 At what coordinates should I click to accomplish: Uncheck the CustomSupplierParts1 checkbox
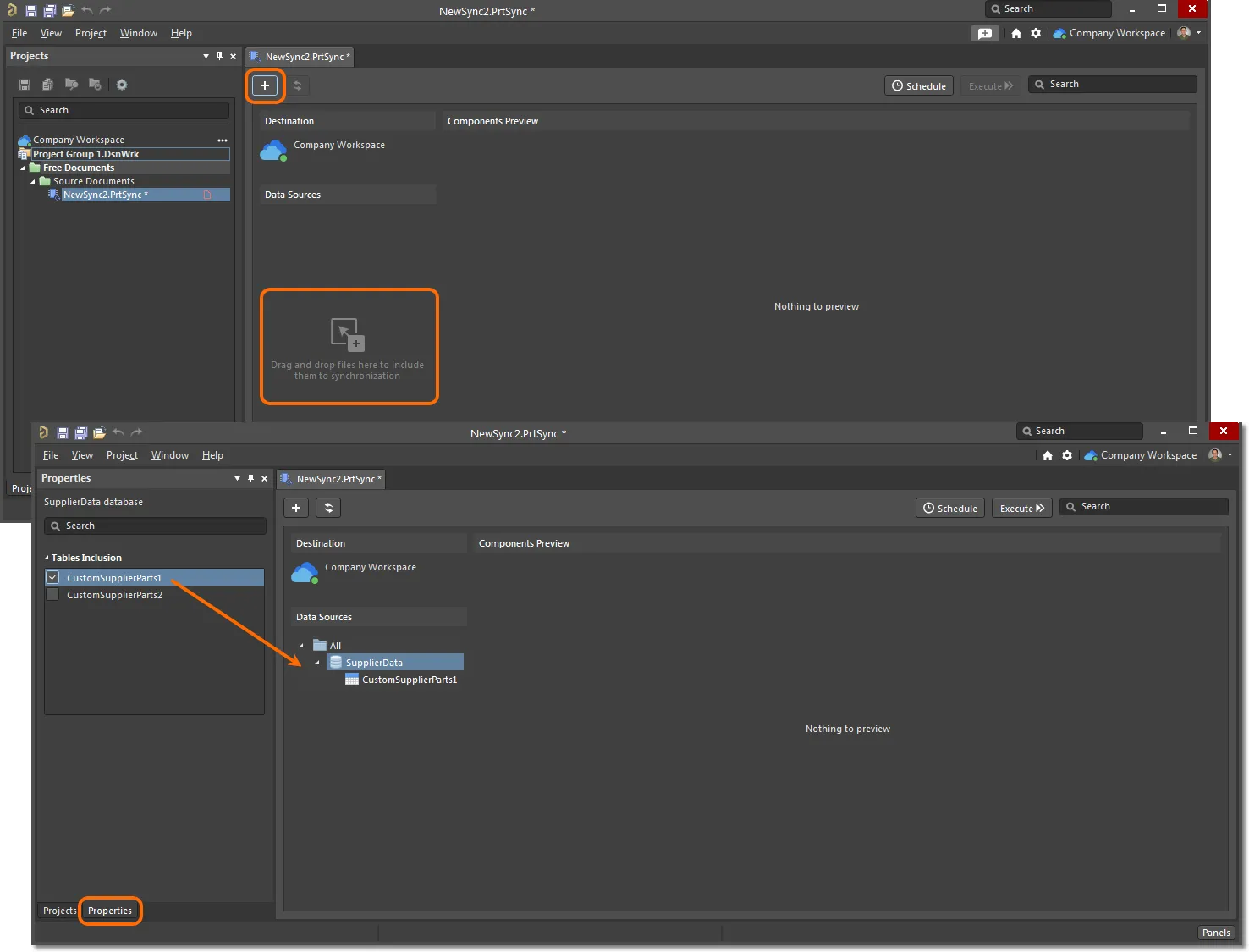(52, 577)
